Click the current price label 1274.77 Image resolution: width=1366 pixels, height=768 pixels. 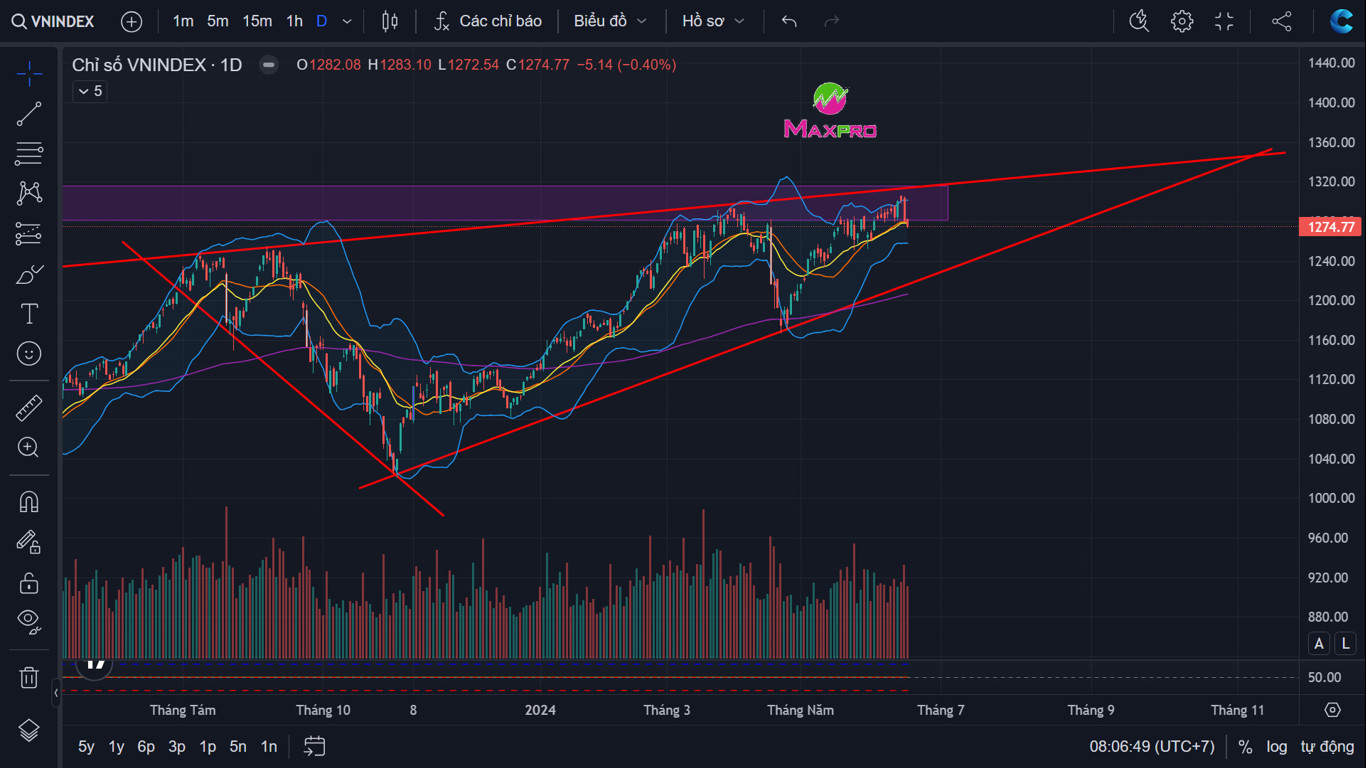tap(1331, 227)
